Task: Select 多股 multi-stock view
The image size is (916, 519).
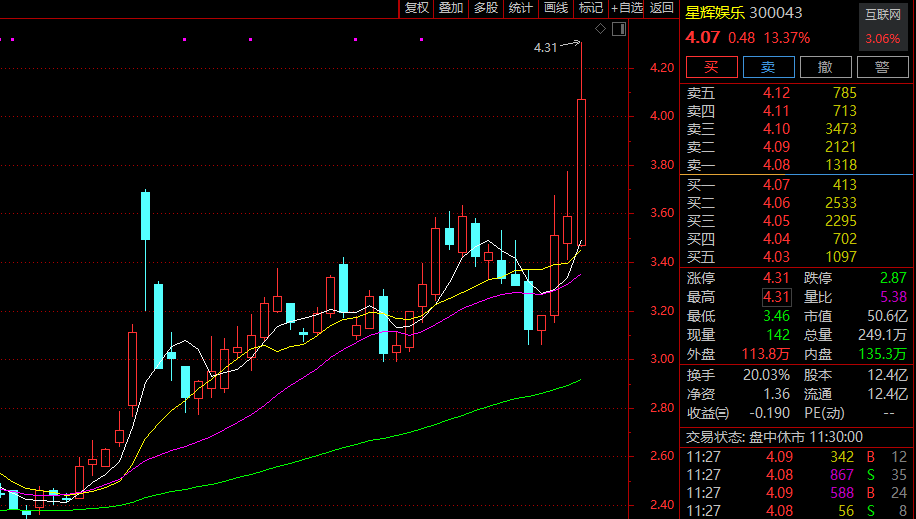Action: (485, 8)
